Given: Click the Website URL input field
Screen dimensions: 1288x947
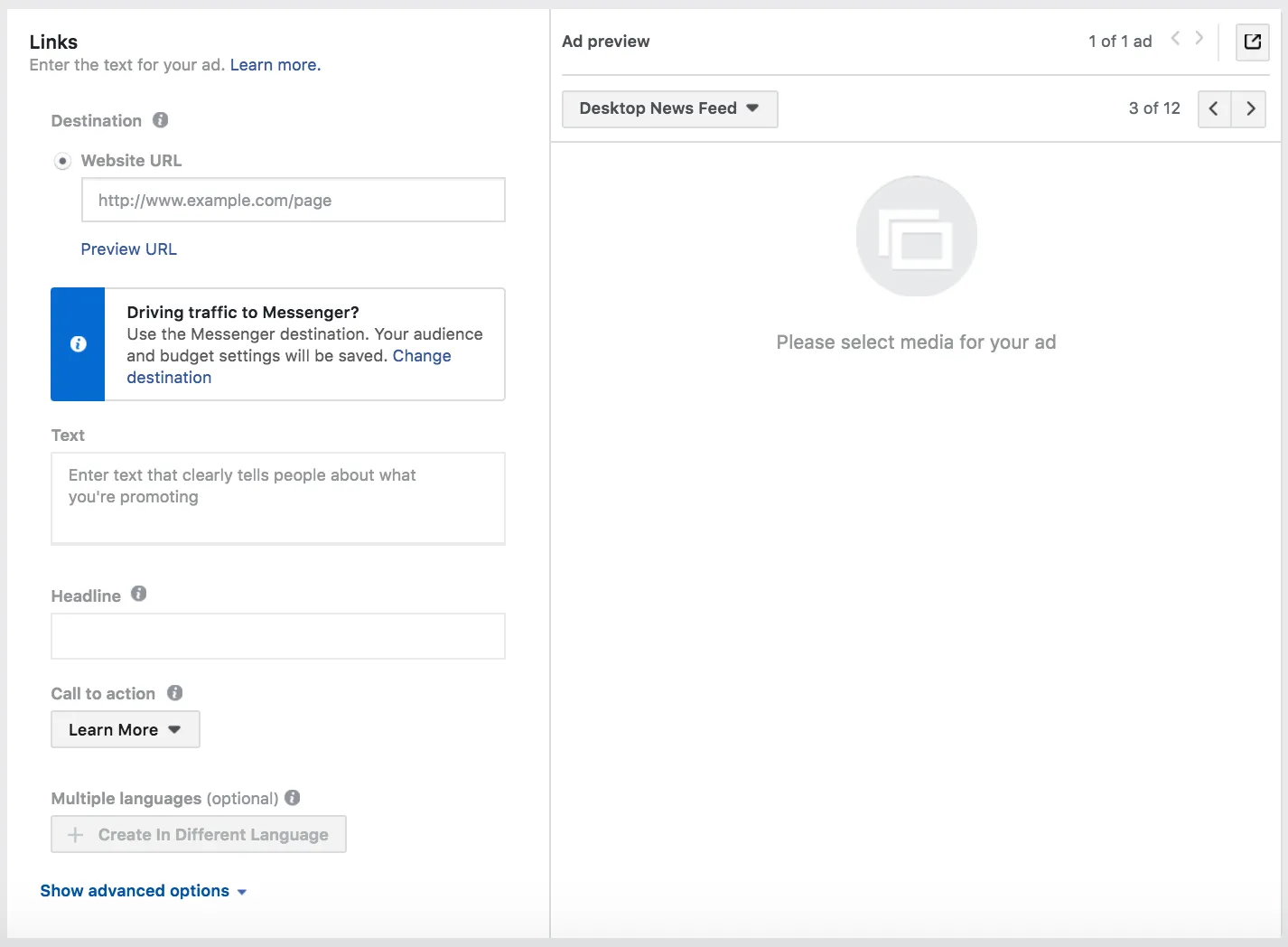Looking at the screenshot, I should (x=293, y=200).
